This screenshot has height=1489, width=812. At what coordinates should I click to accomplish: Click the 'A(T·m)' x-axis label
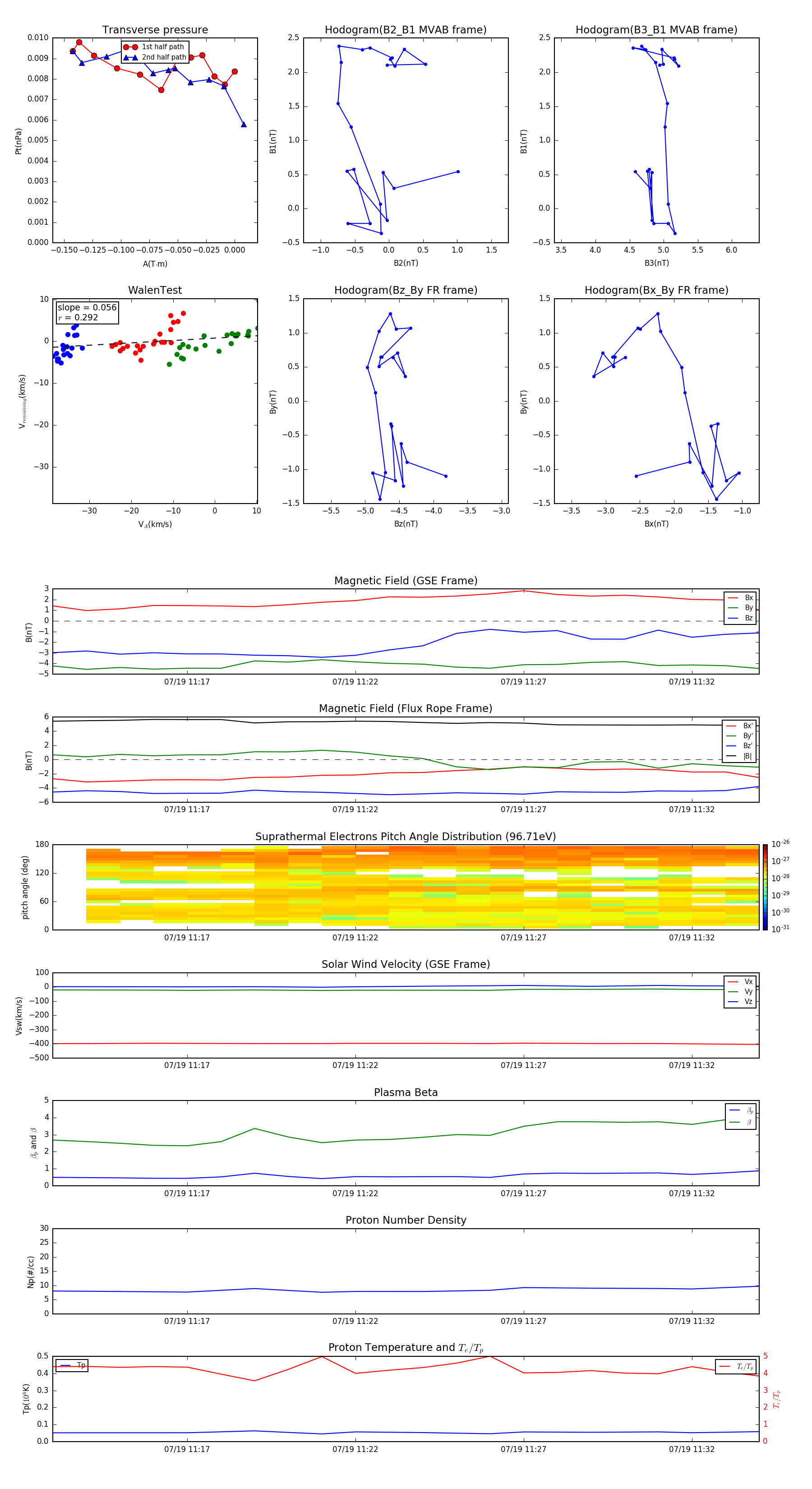[x=155, y=264]
